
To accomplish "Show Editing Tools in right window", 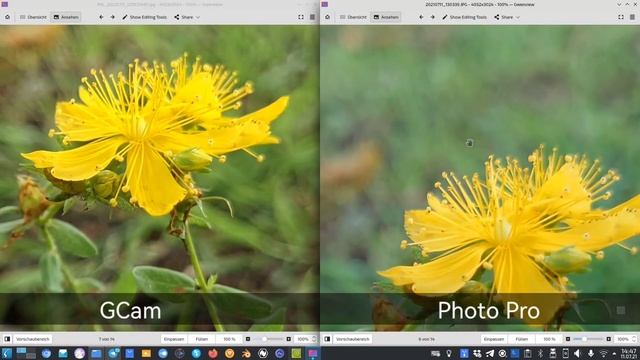I will click(x=464, y=17).
